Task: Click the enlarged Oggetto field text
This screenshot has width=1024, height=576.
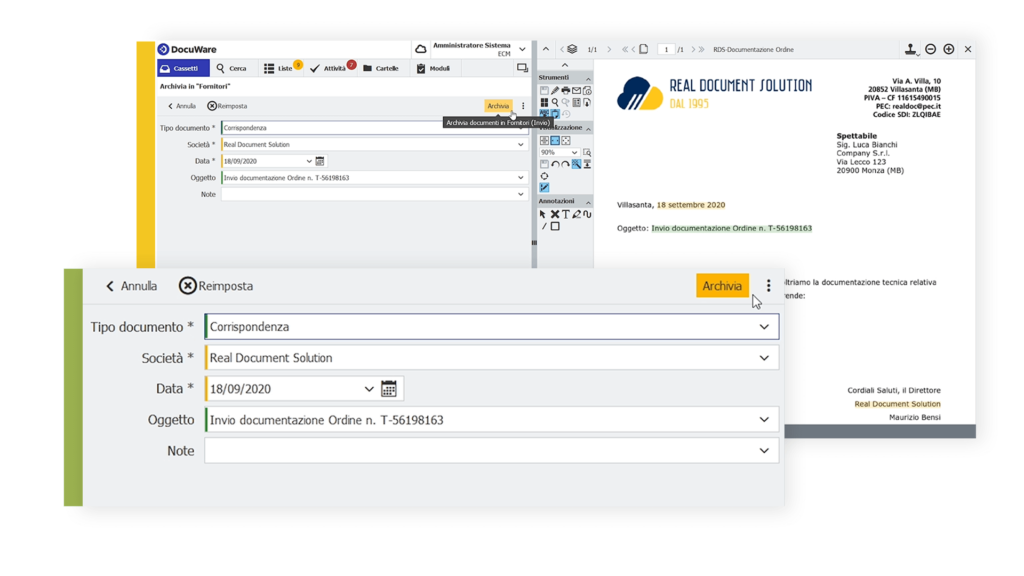Action: [327, 420]
